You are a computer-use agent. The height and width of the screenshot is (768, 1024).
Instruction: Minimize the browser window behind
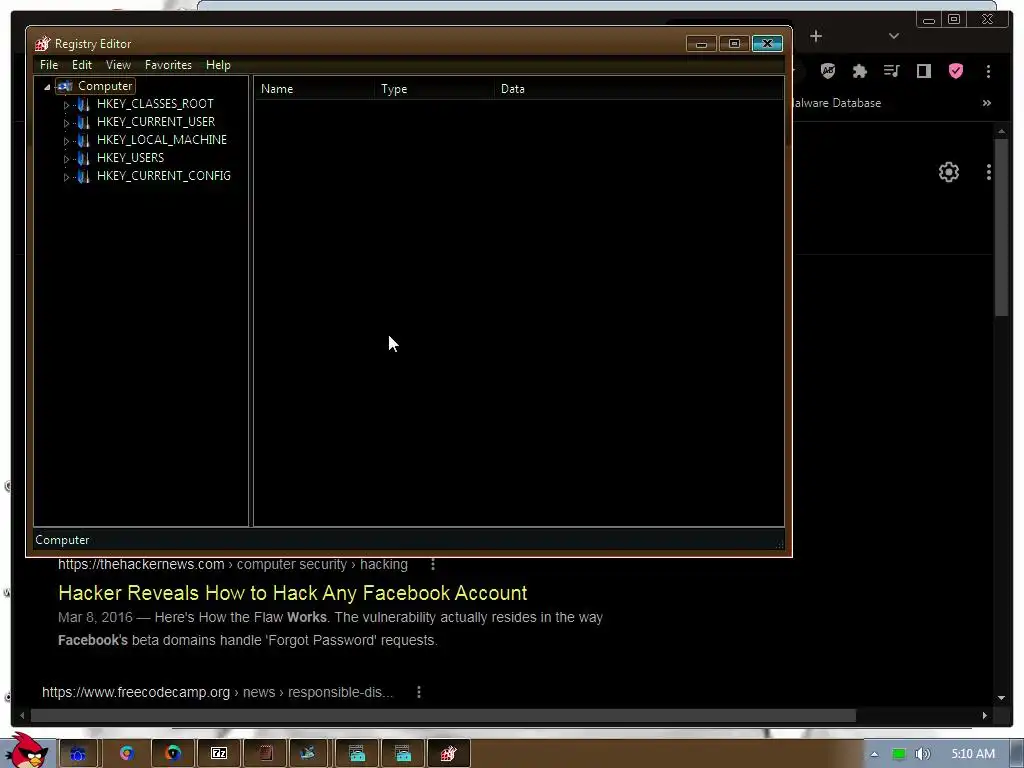click(x=929, y=20)
